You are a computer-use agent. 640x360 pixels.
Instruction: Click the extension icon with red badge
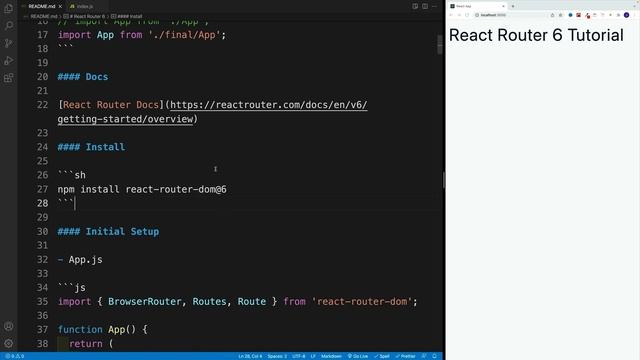[x=587, y=16]
